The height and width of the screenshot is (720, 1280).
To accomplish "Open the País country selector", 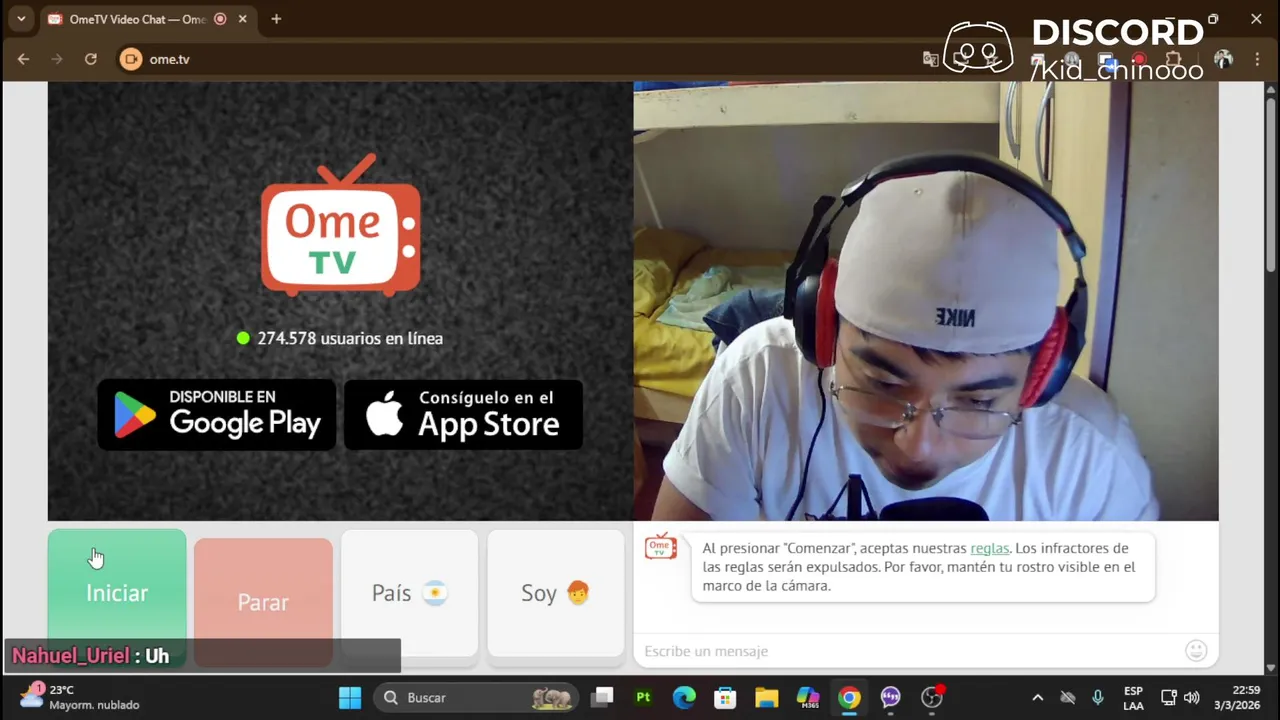I will pos(410,593).
